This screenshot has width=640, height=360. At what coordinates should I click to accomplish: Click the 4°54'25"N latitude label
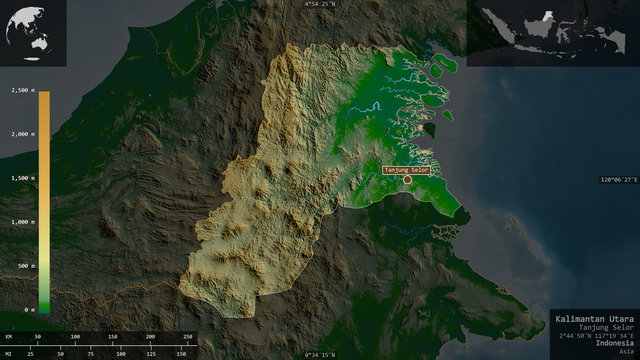tap(320, 4)
